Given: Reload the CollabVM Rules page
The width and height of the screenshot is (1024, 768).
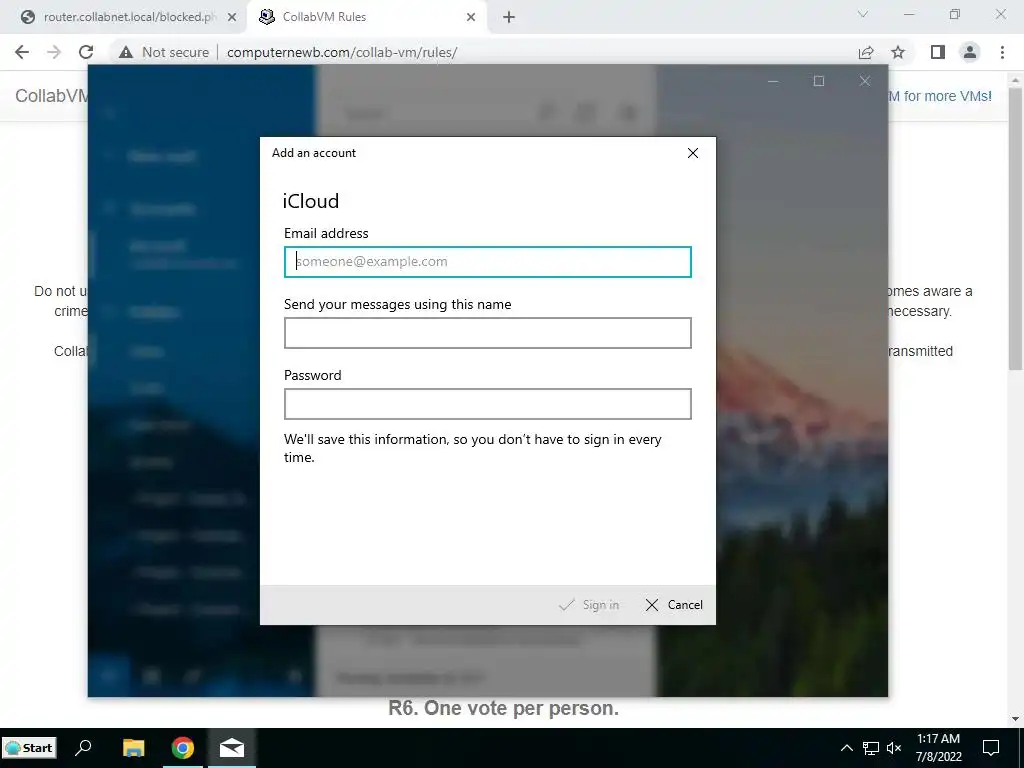Looking at the screenshot, I should click(x=86, y=52).
